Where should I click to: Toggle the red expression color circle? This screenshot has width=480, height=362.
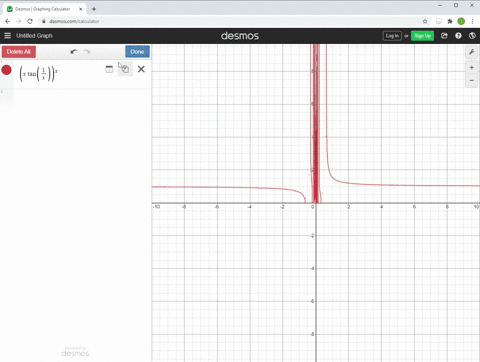pyautogui.click(x=7, y=70)
